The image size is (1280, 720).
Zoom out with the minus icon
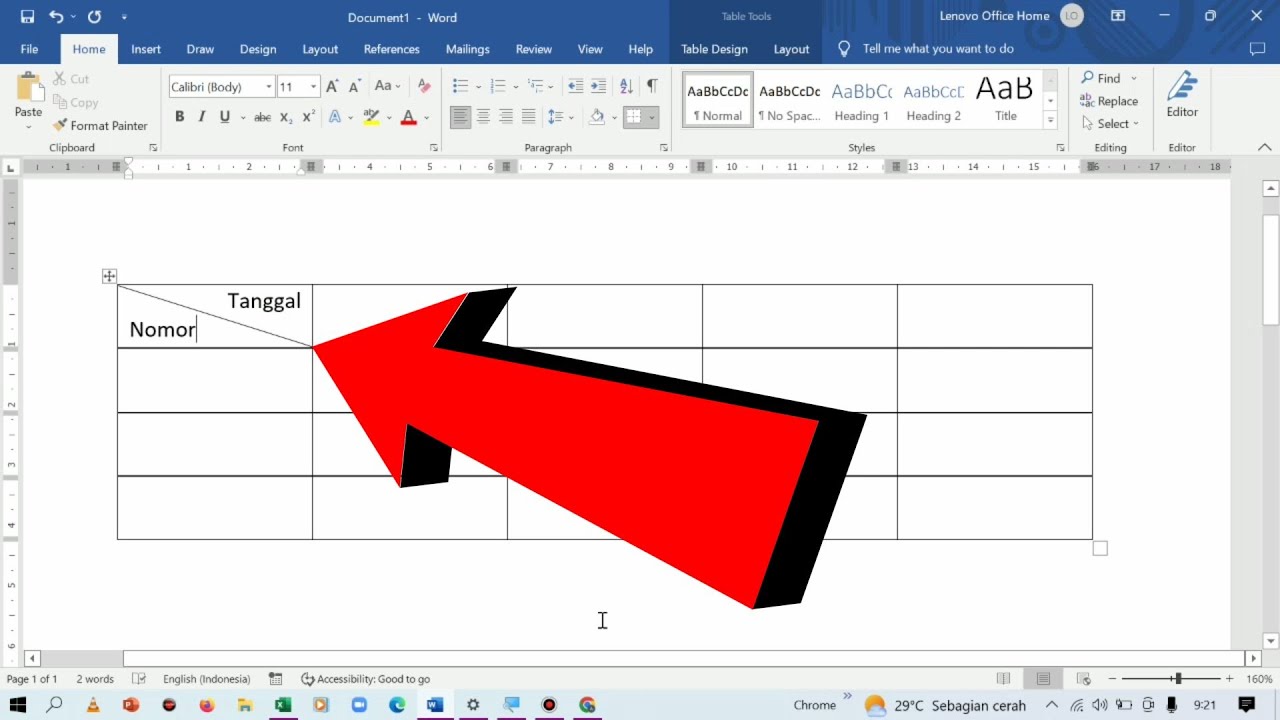1112,679
